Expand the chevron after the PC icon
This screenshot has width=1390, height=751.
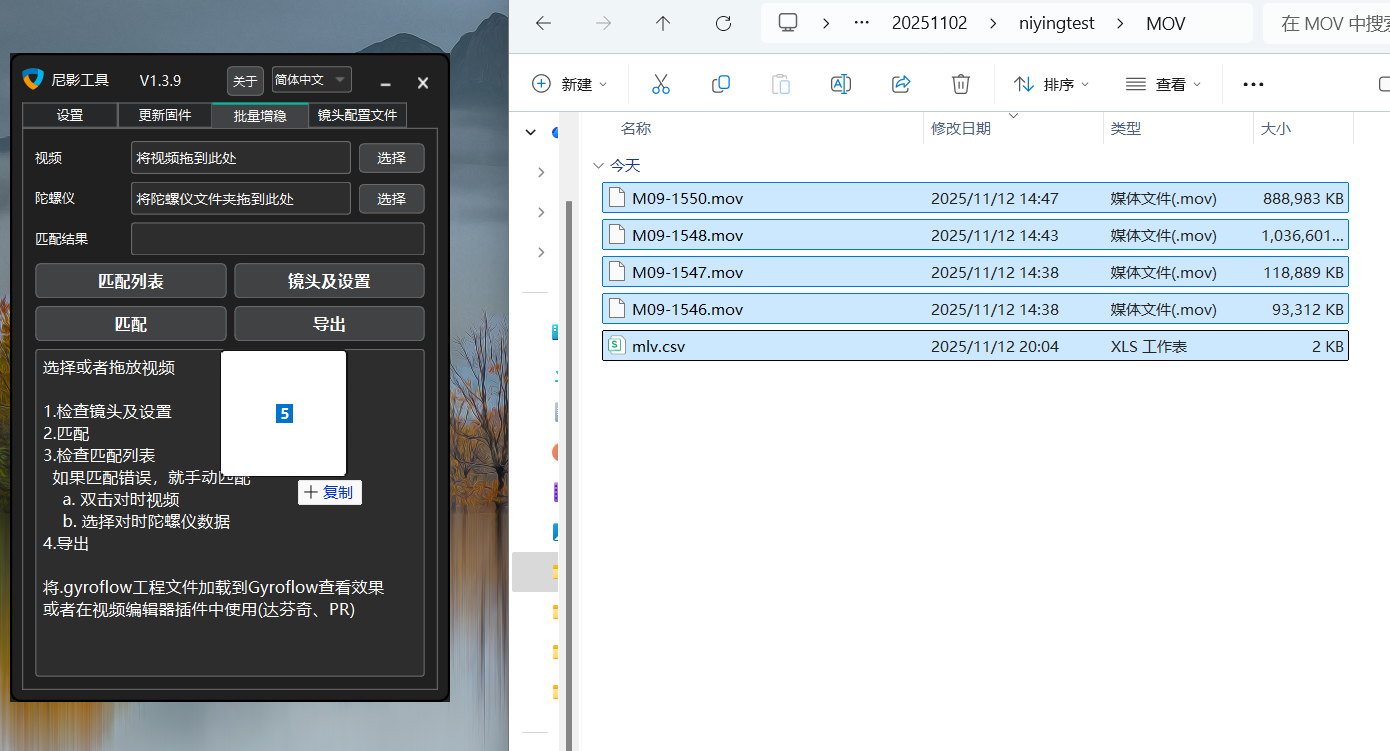click(x=826, y=23)
